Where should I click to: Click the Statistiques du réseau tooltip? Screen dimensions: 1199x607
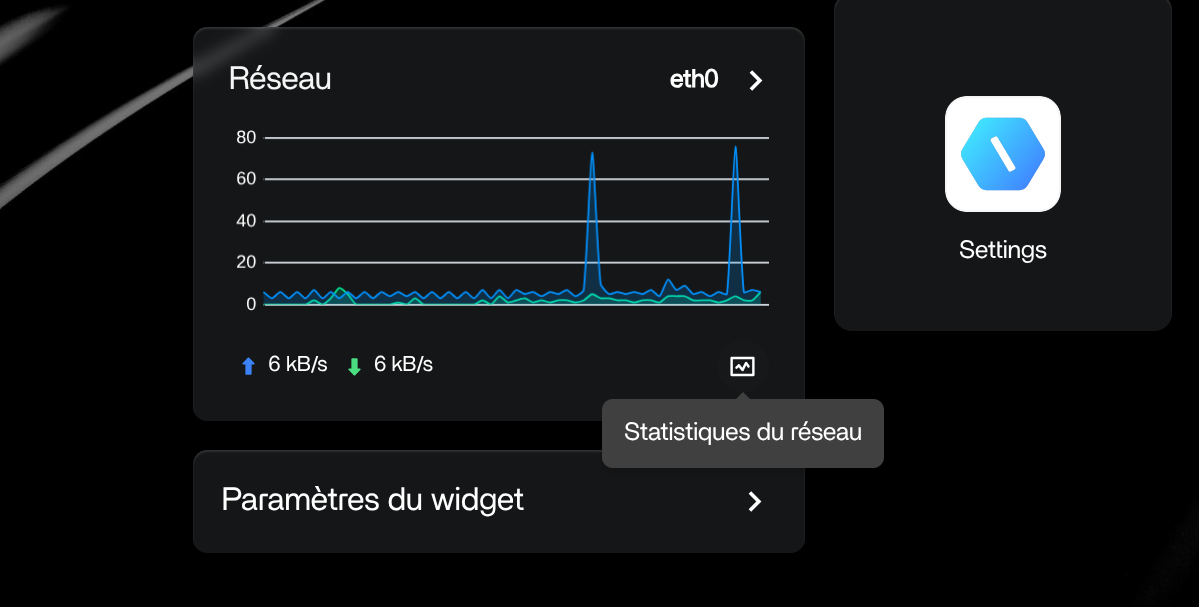tap(742, 433)
